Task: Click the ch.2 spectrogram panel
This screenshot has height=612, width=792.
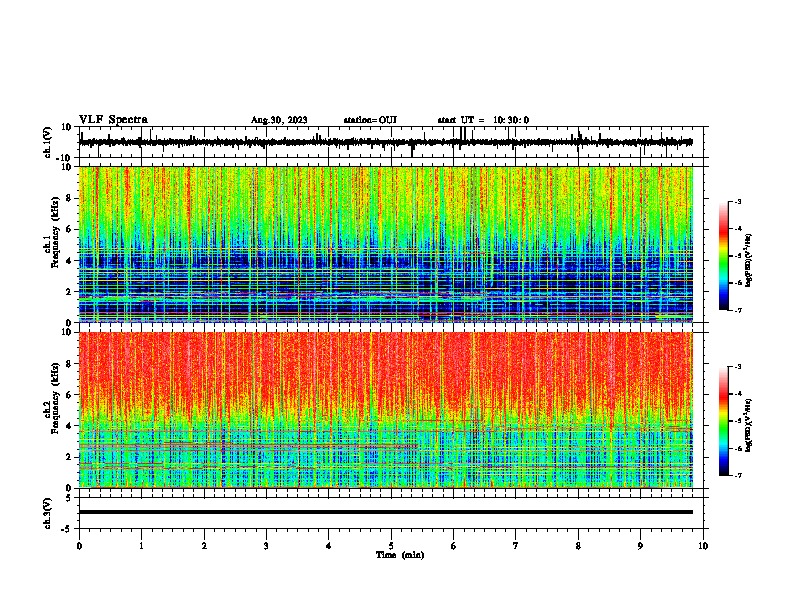Action: tap(386, 410)
